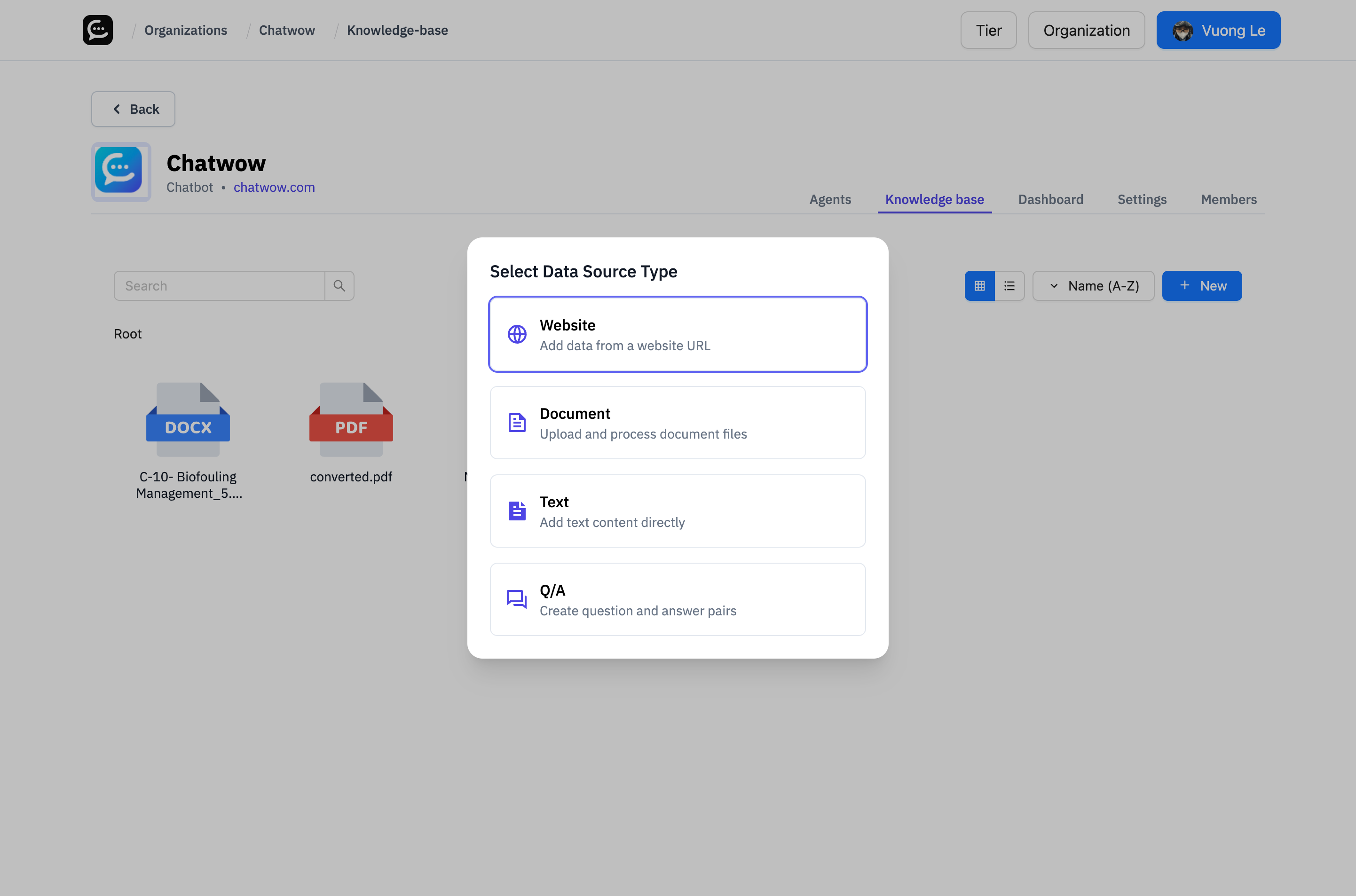
Task: Switch to grid view layout
Action: coord(979,285)
